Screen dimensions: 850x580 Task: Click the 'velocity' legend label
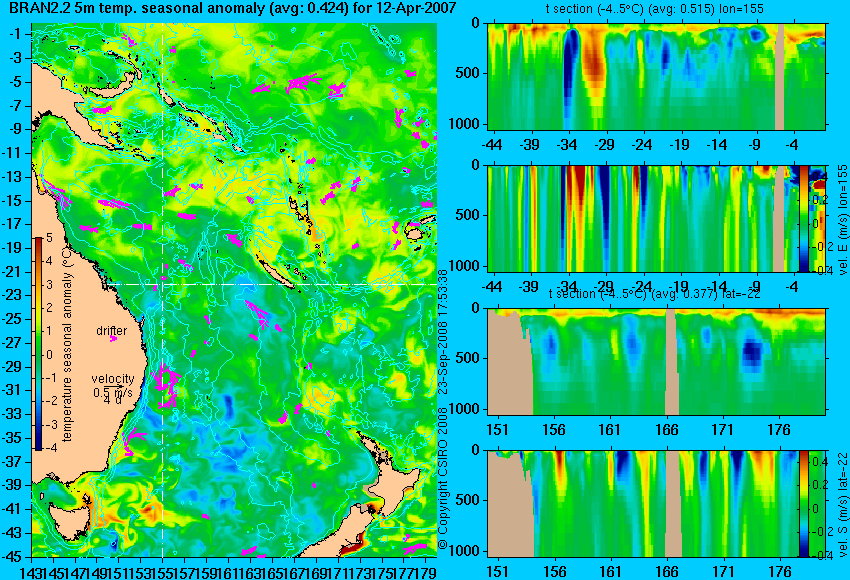click(113, 379)
